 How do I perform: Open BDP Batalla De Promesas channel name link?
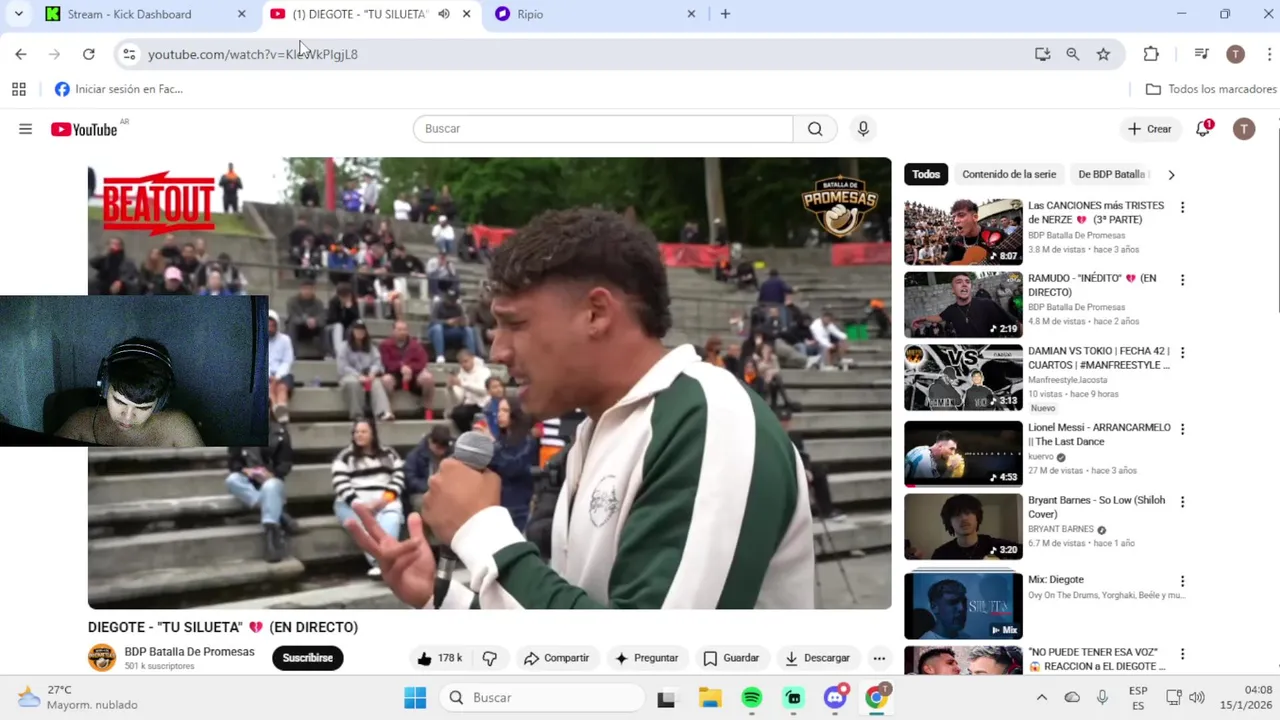point(189,652)
